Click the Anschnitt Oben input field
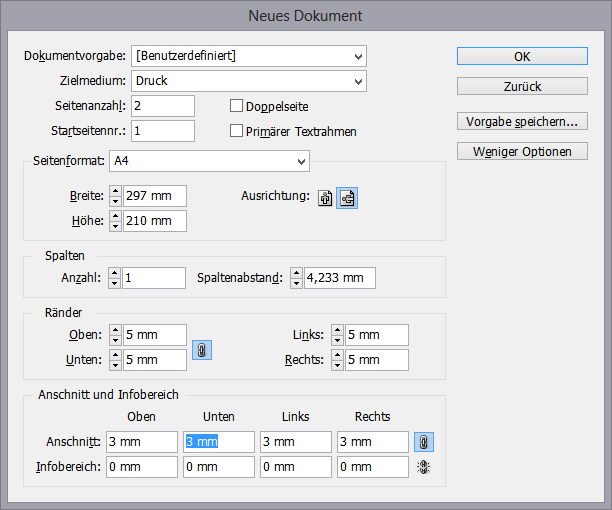The height and width of the screenshot is (510, 612). point(141,442)
